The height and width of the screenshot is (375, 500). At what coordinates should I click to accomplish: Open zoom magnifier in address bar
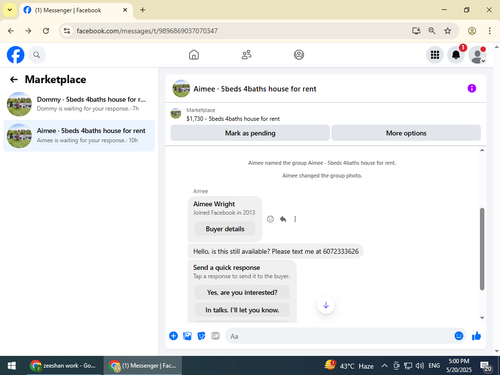(432, 31)
